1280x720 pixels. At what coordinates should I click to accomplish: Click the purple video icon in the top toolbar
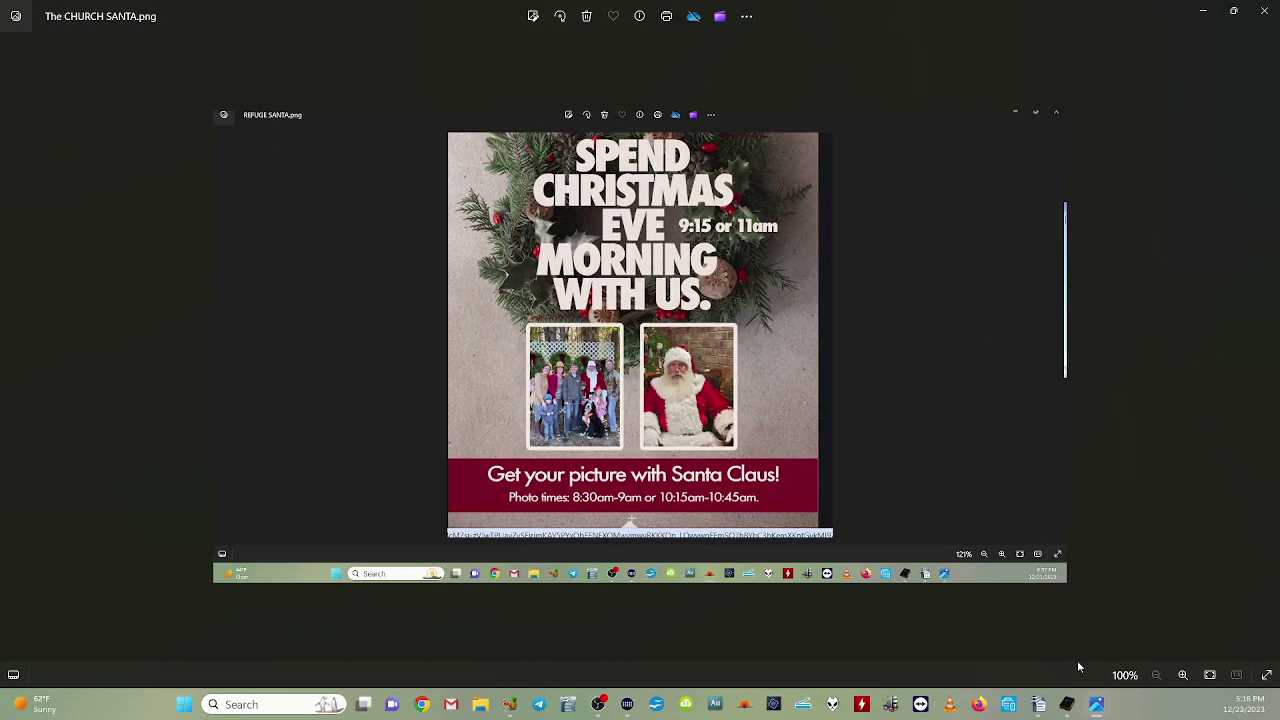point(720,16)
